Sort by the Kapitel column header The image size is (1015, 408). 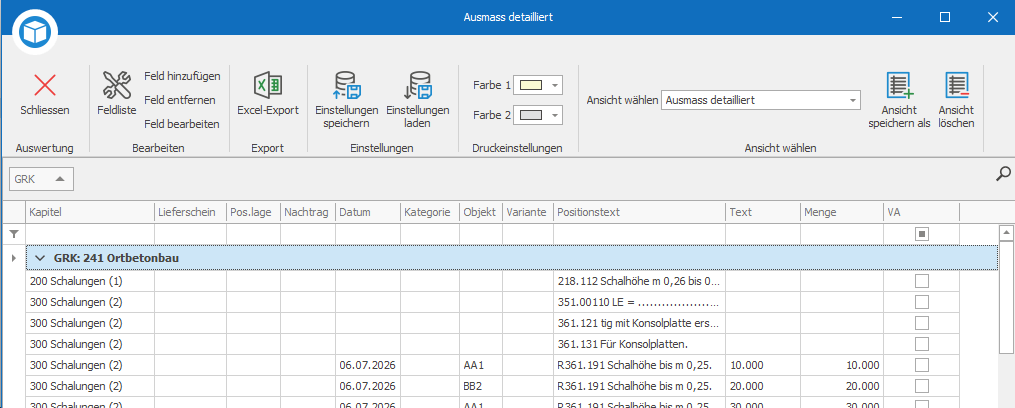(90, 212)
